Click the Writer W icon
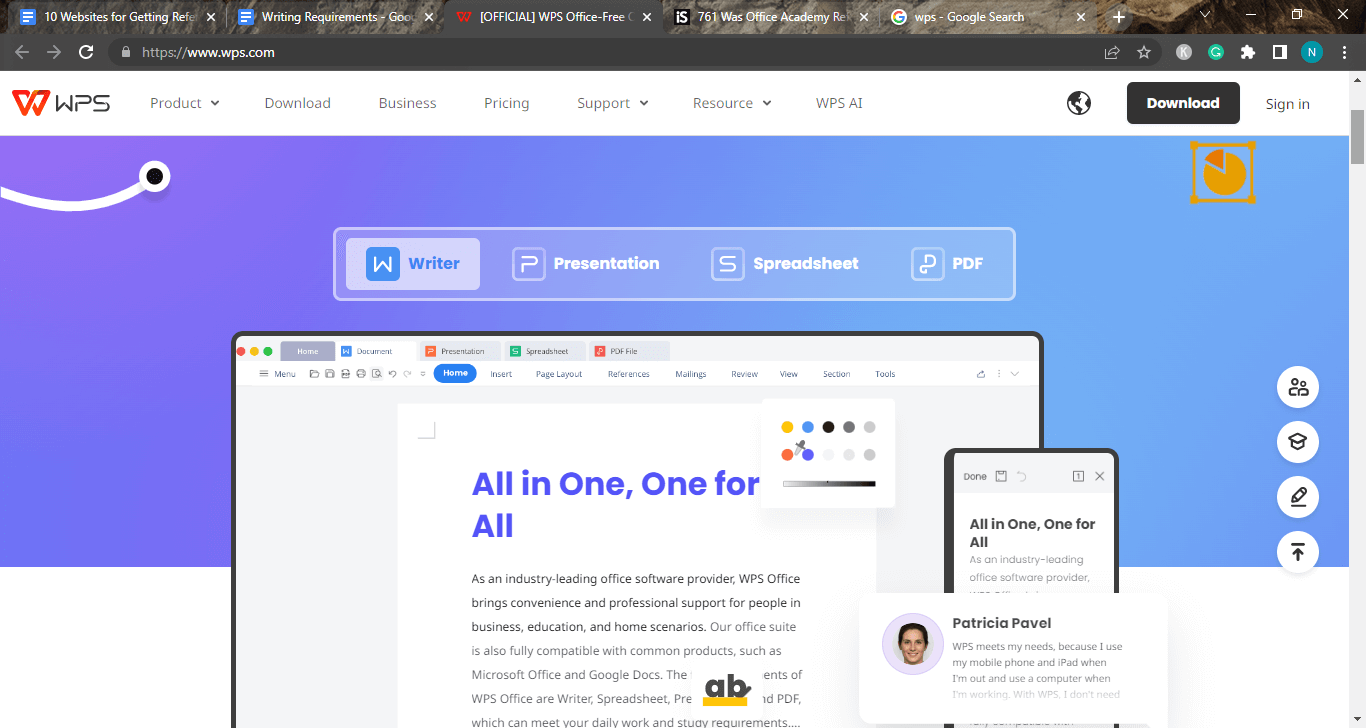This screenshot has height=728, width=1366. (382, 264)
